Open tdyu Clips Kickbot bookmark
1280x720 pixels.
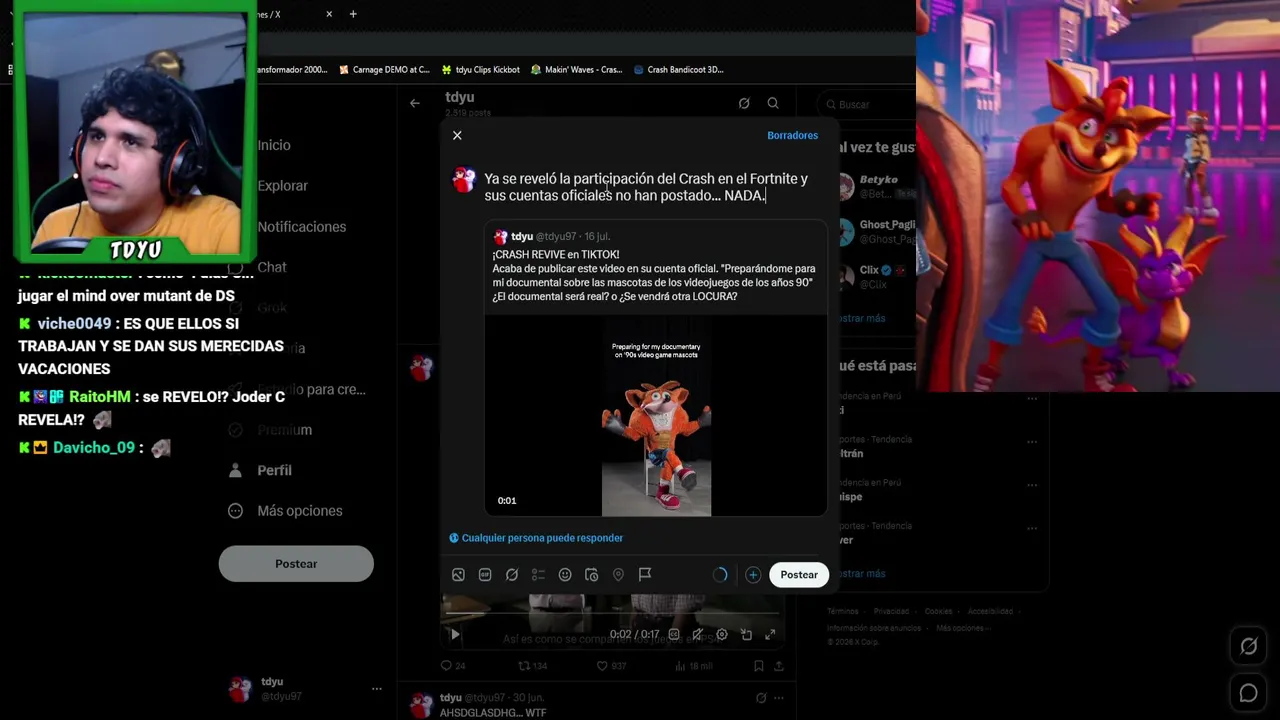tap(481, 70)
